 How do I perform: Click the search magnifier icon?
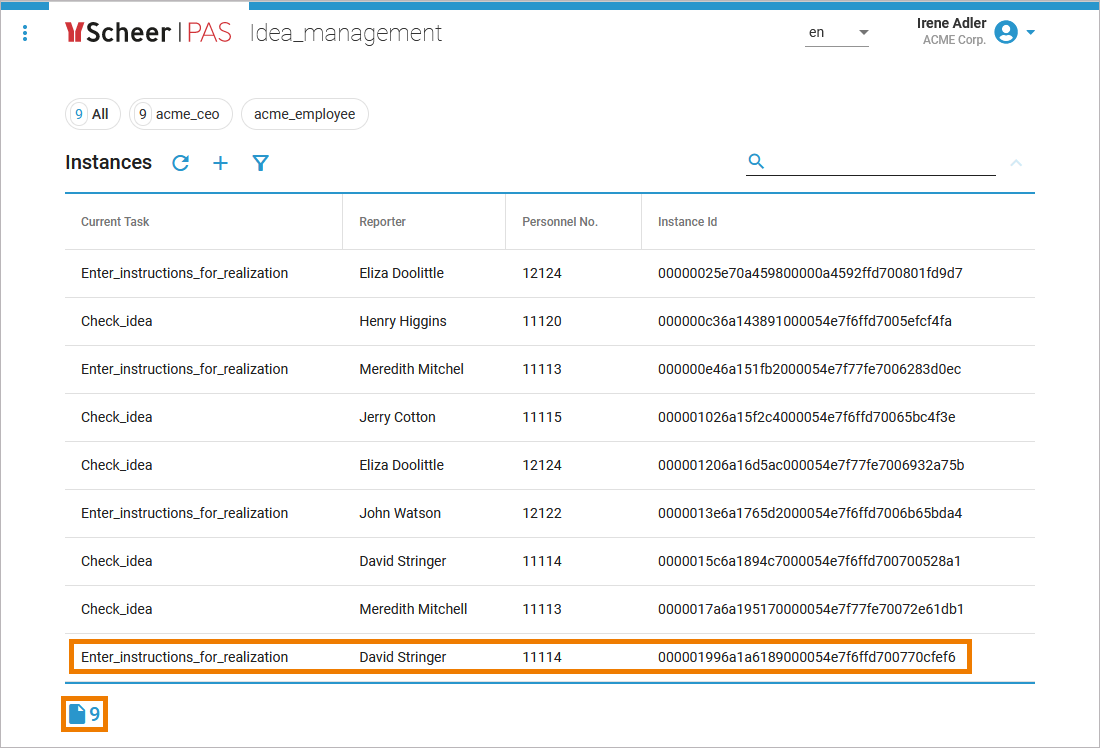756,161
